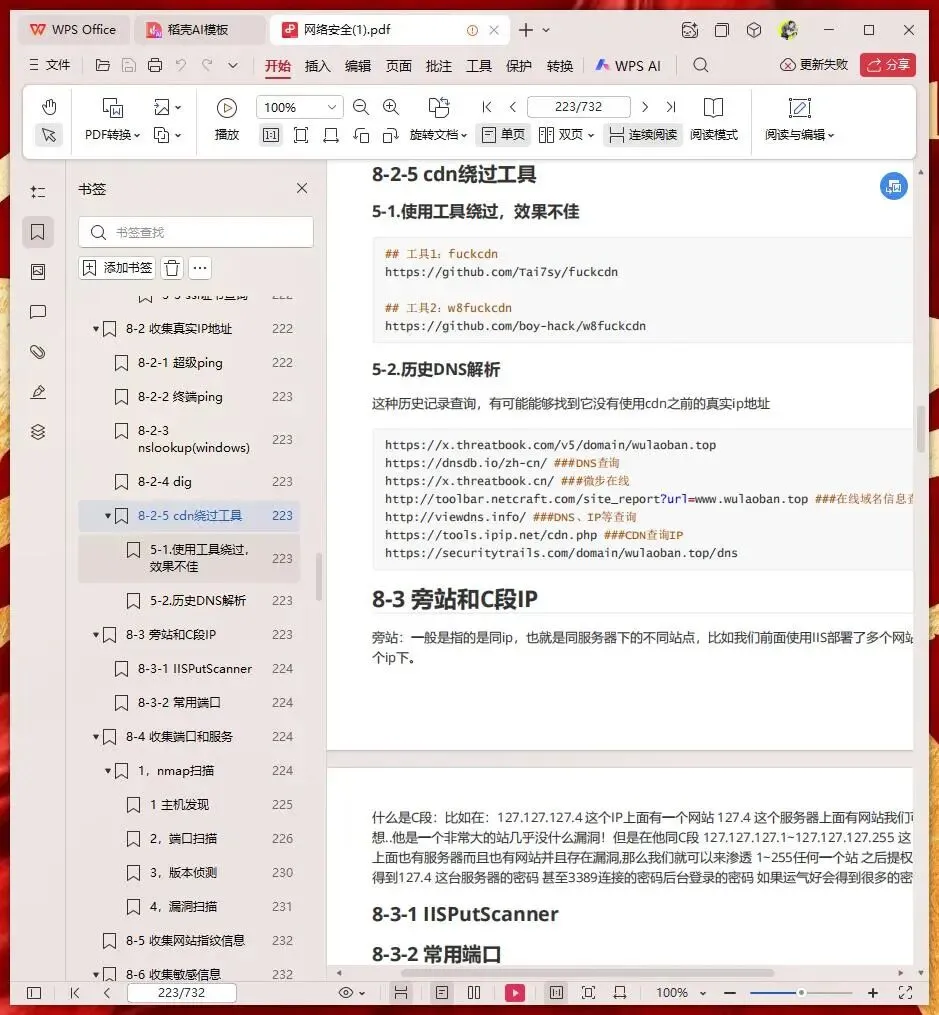Delete bookmark with trash icon
939x1015 pixels.
[172, 268]
